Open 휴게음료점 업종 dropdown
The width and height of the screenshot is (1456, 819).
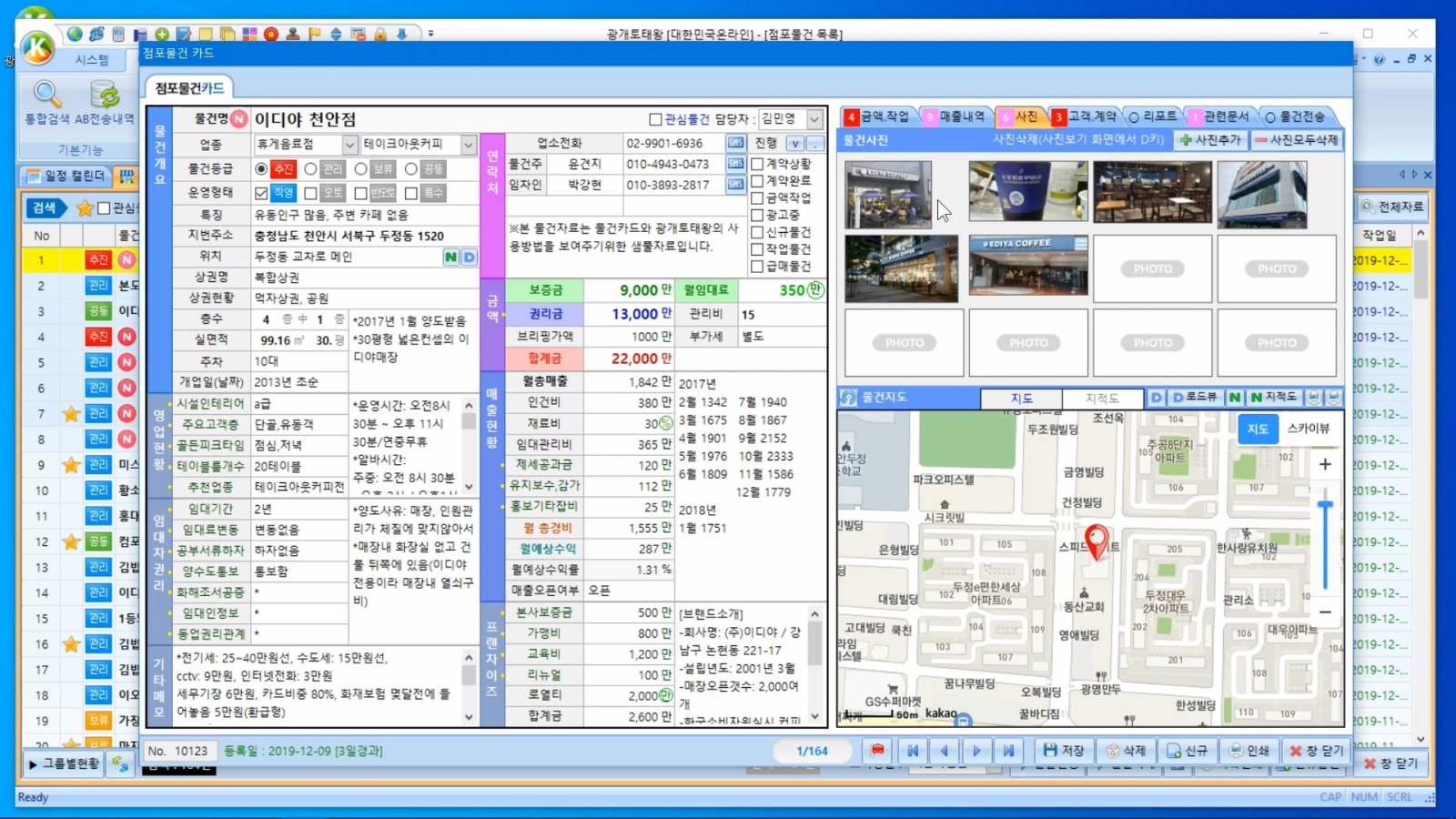point(349,145)
